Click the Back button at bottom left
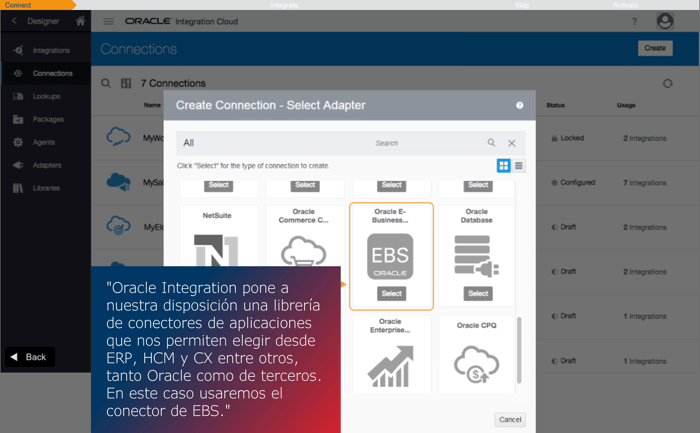Screen dimensions: 700x433 pos(30,357)
